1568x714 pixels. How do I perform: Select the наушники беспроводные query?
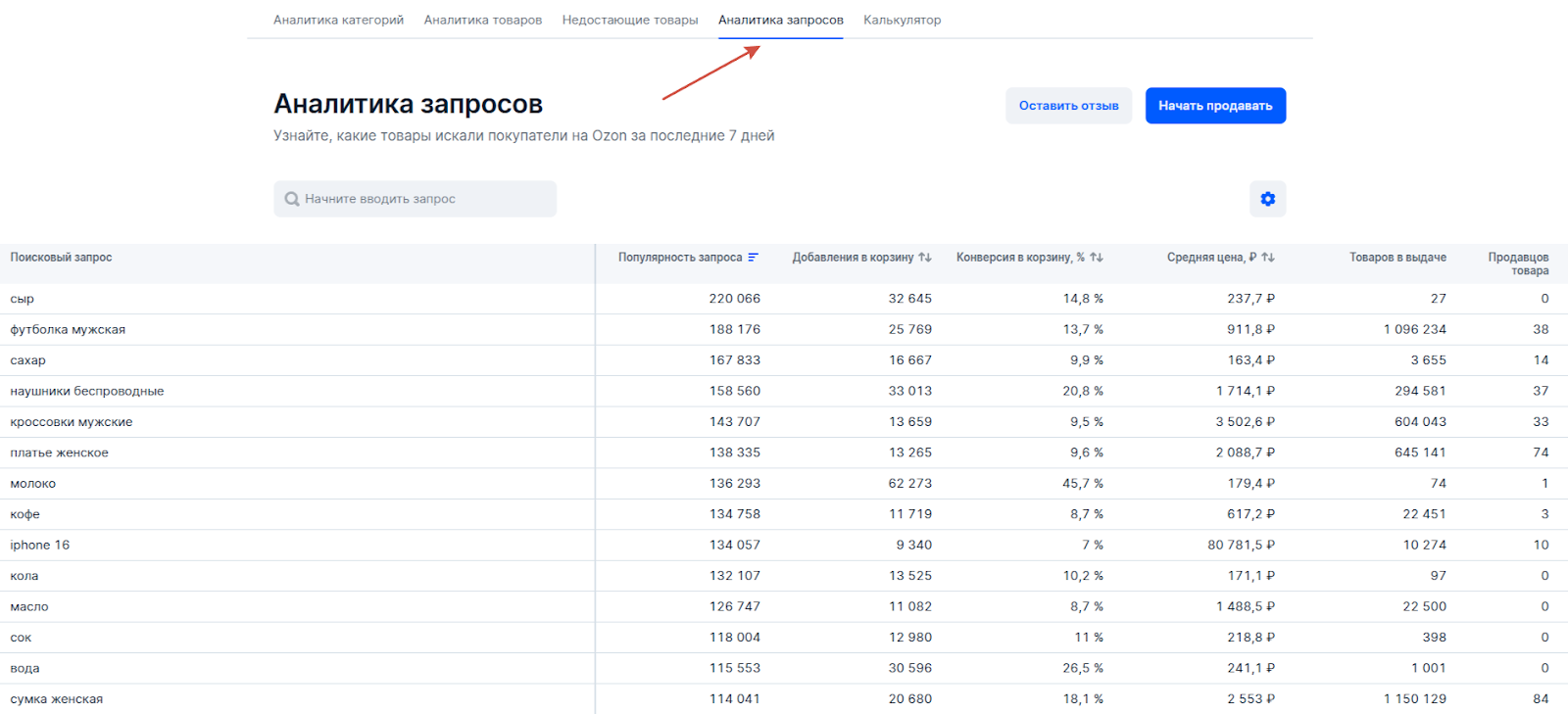(x=87, y=391)
